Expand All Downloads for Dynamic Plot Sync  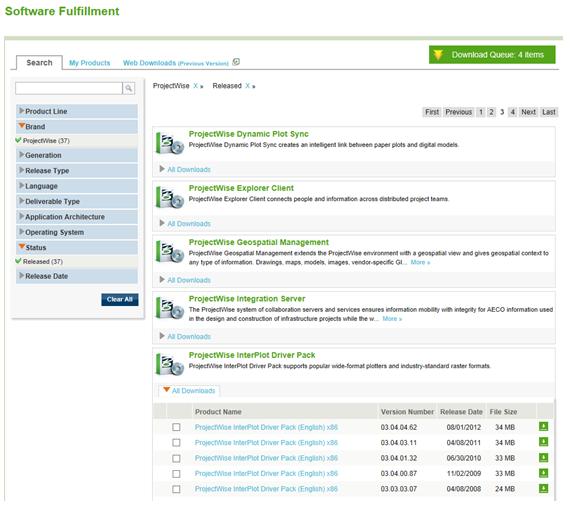pyautogui.click(x=185, y=169)
